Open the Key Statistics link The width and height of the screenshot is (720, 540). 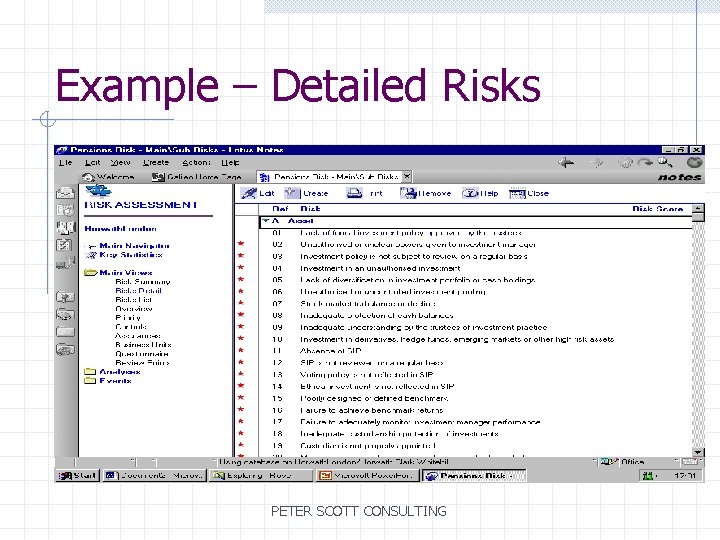pyautogui.click(x=130, y=255)
